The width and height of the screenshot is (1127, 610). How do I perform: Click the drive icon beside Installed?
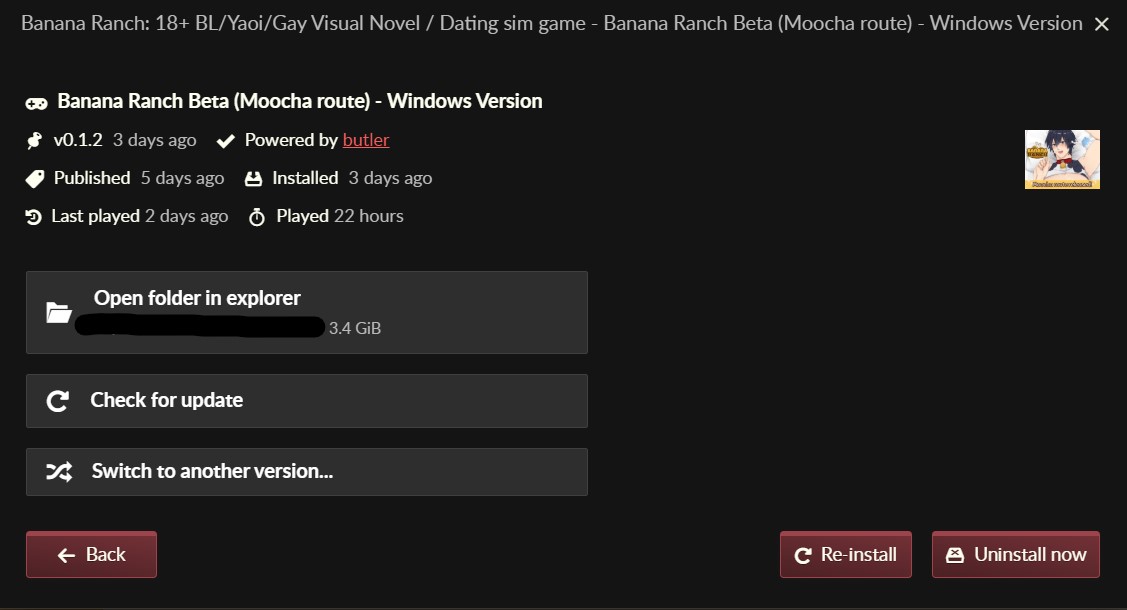click(254, 179)
